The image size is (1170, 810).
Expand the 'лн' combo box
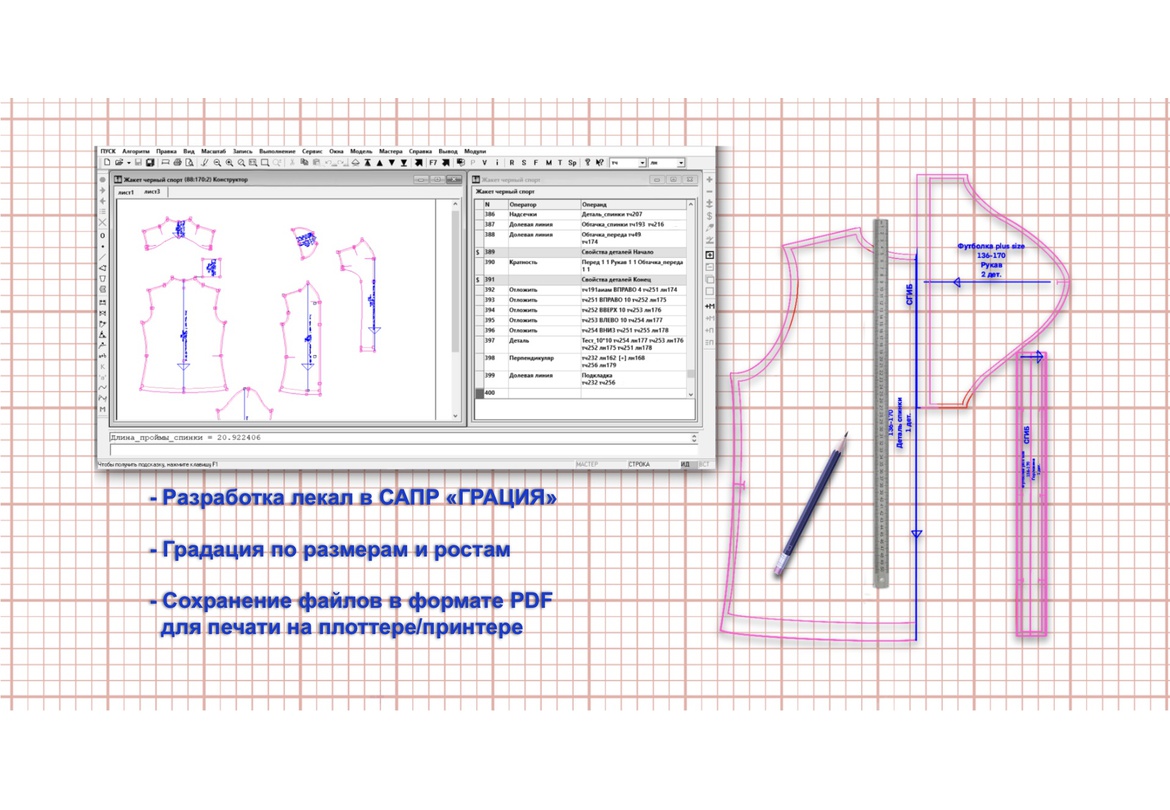(681, 163)
